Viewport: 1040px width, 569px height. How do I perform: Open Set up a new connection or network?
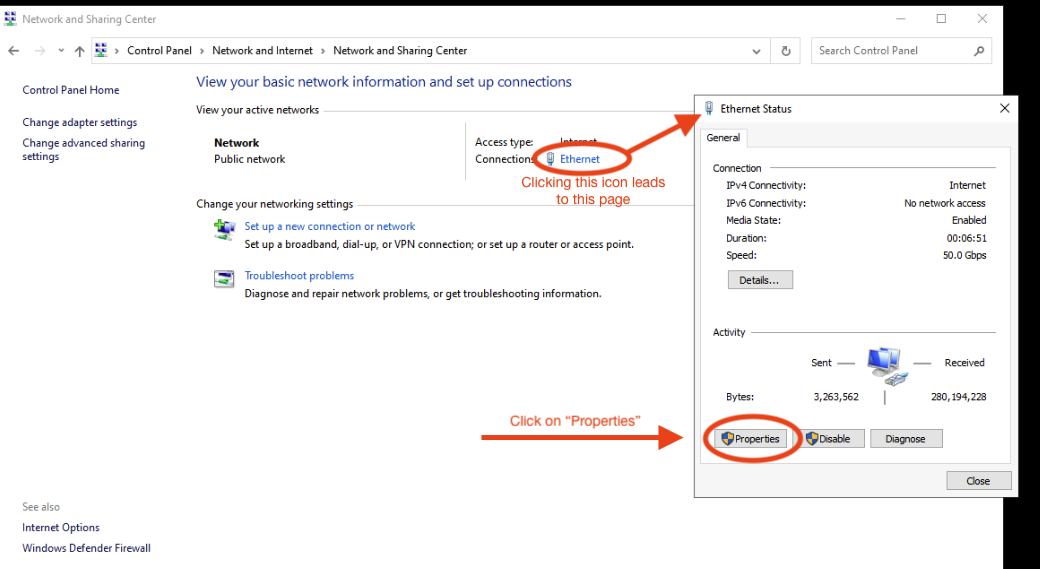(x=330, y=226)
